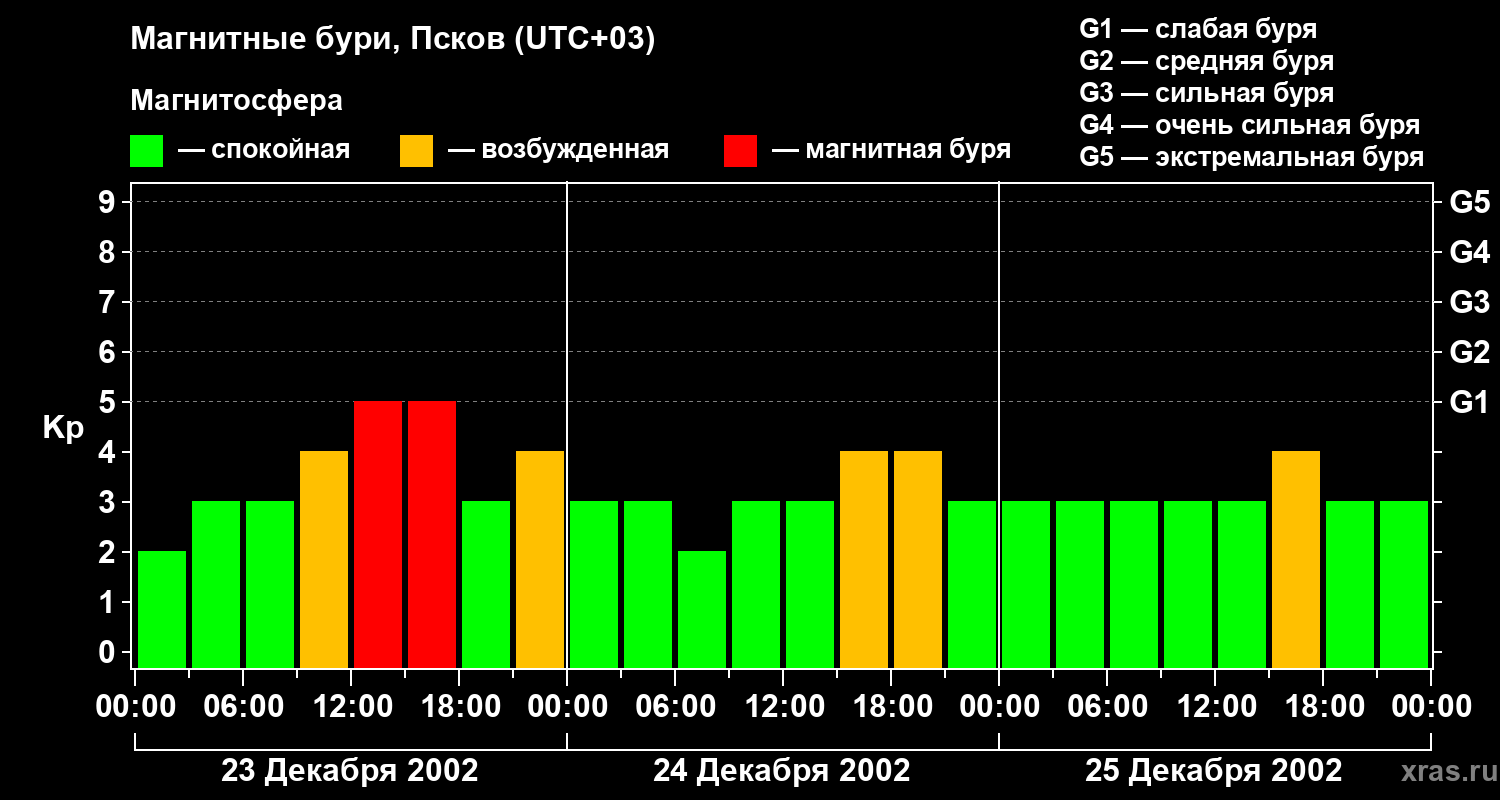Image resolution: width=1500 pixels, height=800 pixels.
Task: Click the 'Kp' axis label
Action: pyautogui.click(x=63, y=428)
